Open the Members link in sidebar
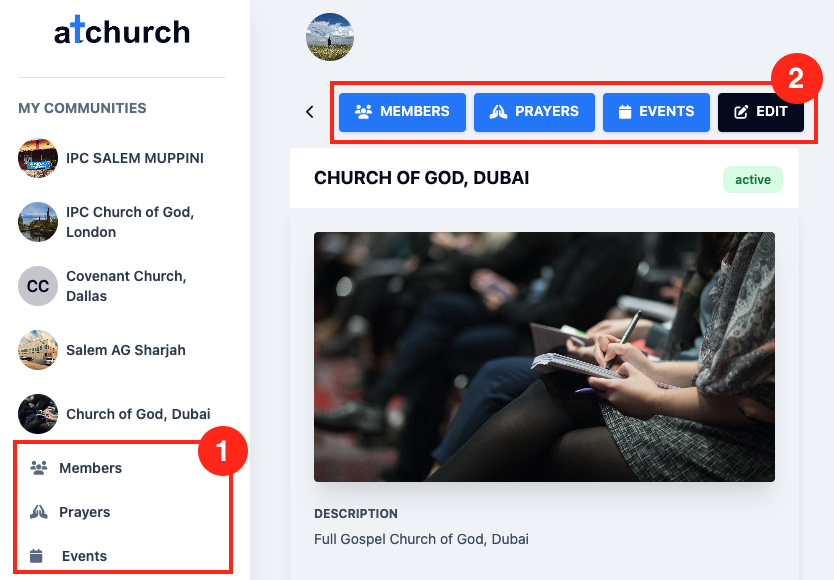834x580 pixels. pyautogui.click(x=90, y=468)
